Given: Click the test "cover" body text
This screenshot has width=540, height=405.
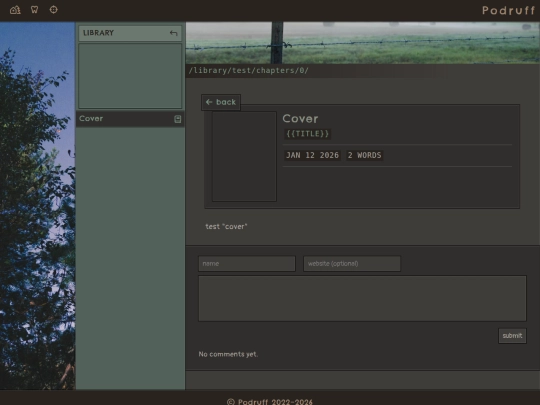Looking at the screenshot, I should [226, 227].
